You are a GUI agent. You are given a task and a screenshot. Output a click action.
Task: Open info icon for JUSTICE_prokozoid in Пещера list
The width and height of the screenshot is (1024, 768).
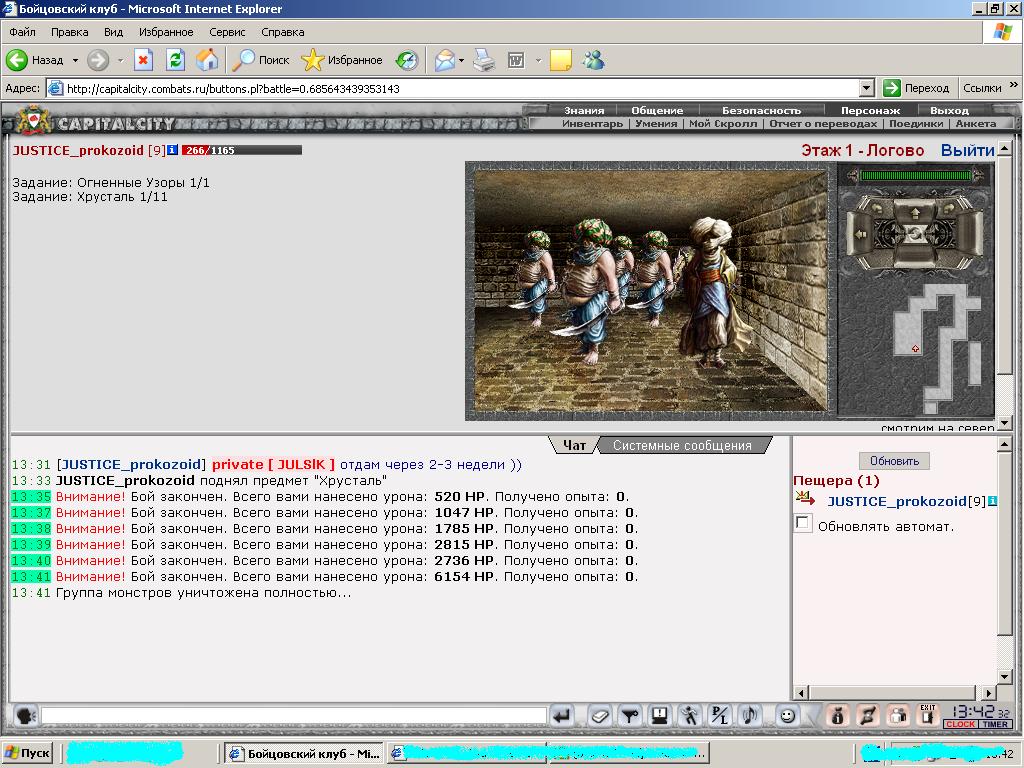point(992,501)
